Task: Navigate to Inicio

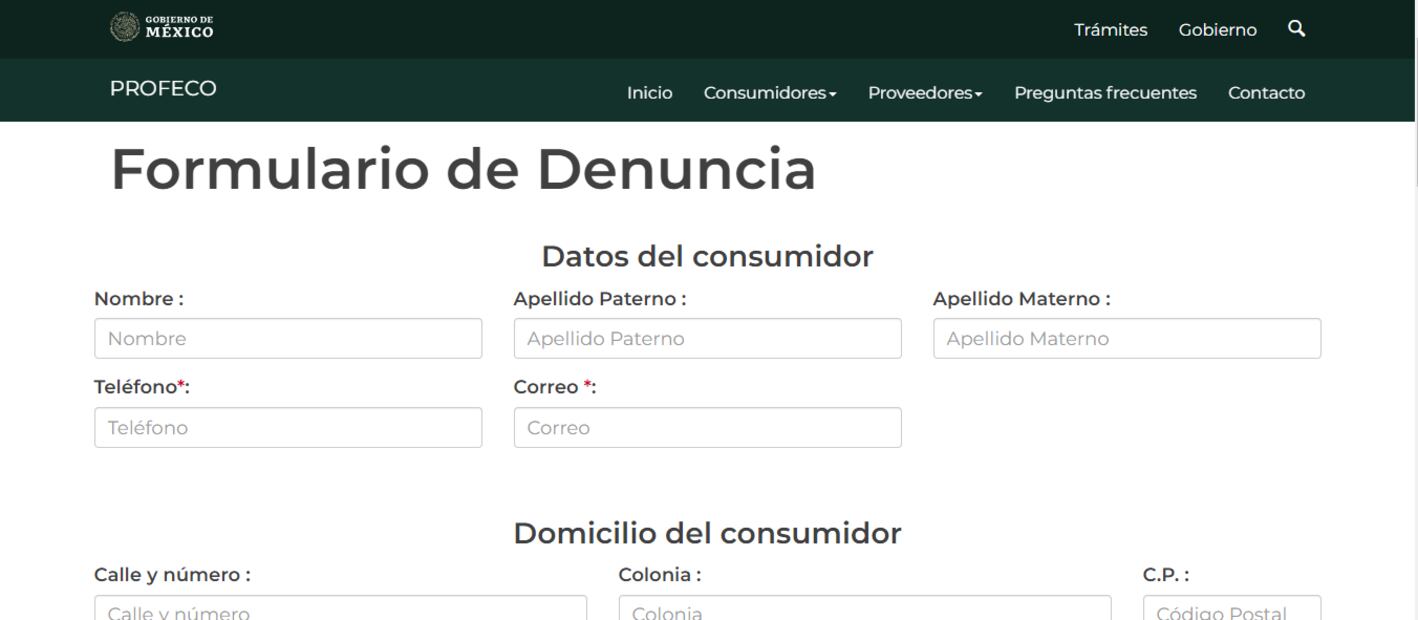Action: (649, 93)
